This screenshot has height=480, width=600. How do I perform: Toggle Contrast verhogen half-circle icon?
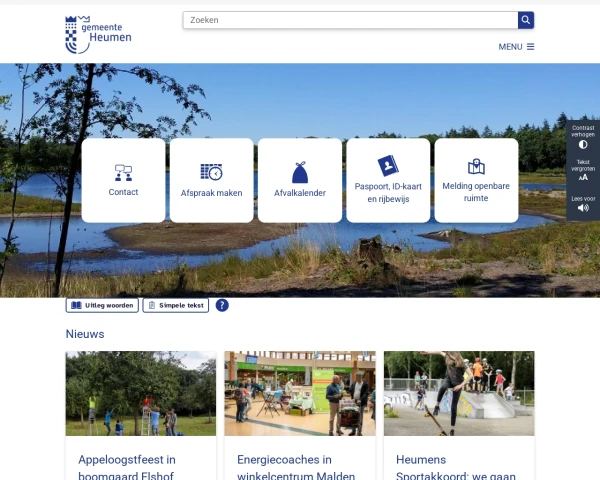583,145
